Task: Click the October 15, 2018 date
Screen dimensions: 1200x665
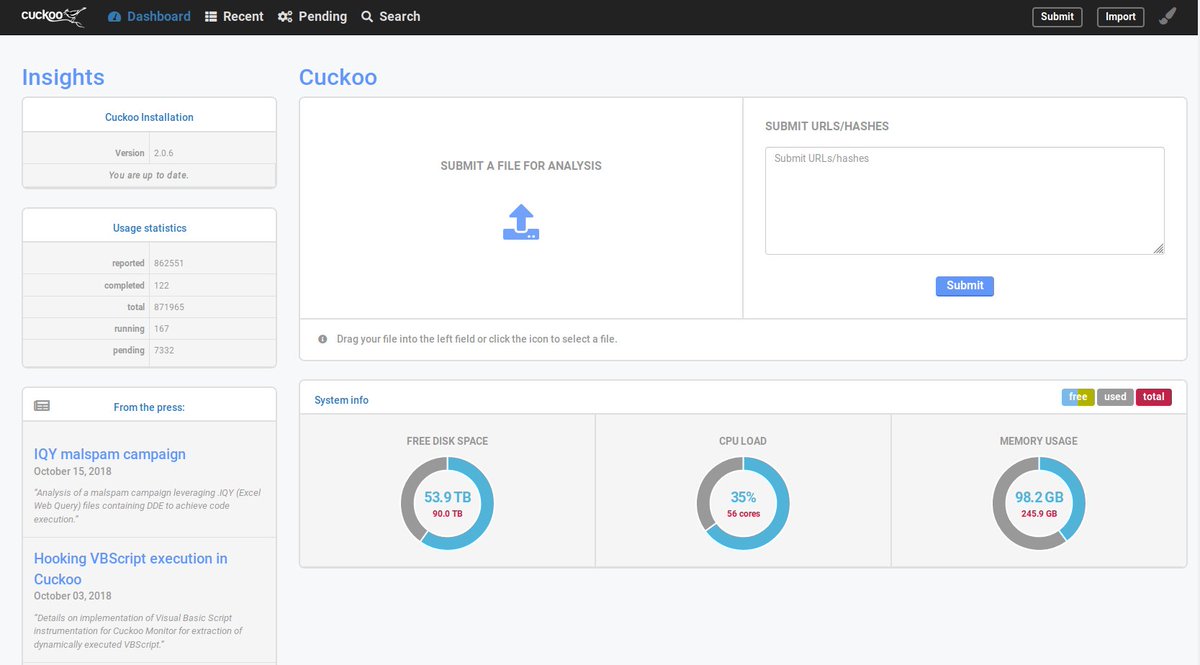Action: 73,471
